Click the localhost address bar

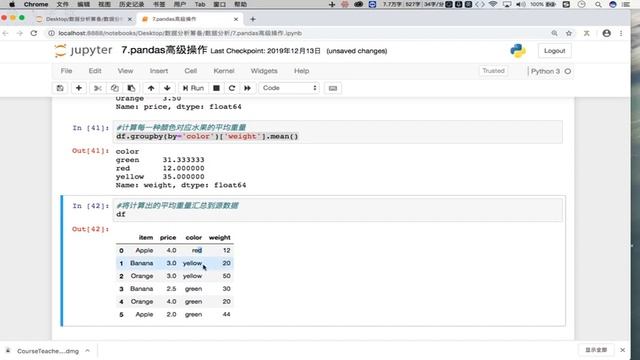(x=180, y=33)
